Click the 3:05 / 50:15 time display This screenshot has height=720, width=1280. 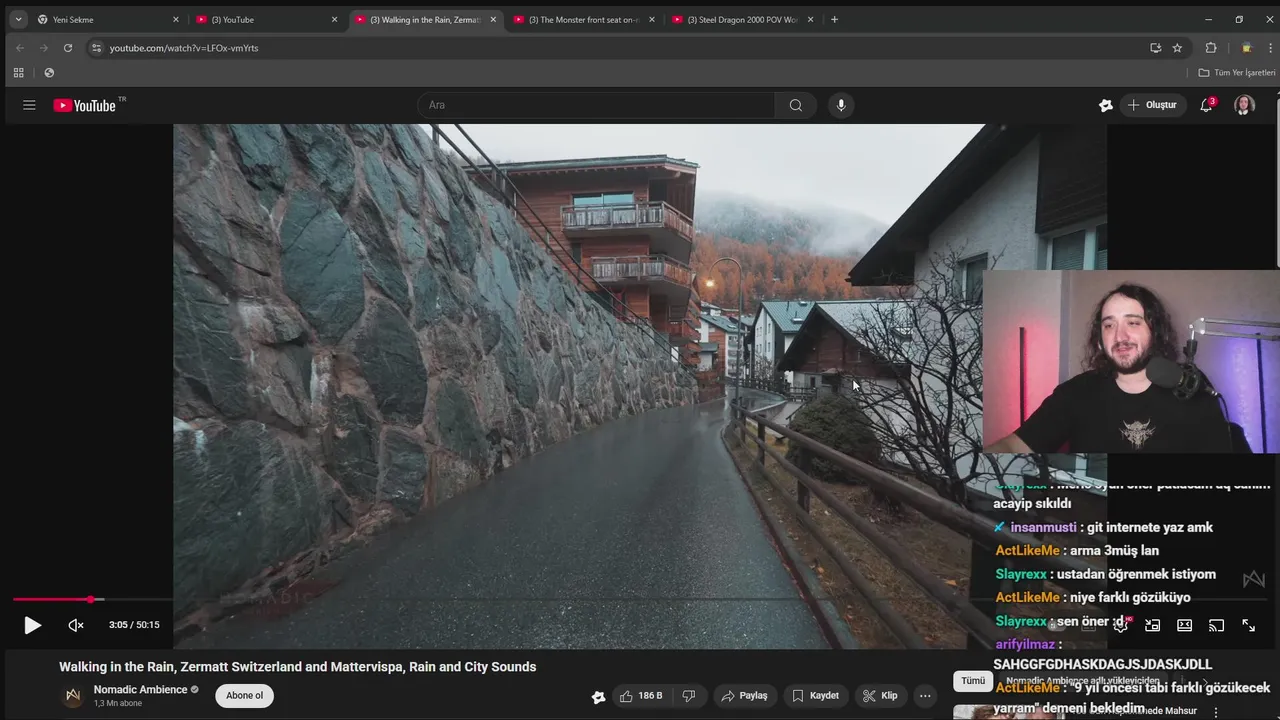pyautogui.click(x=134, y=625)
